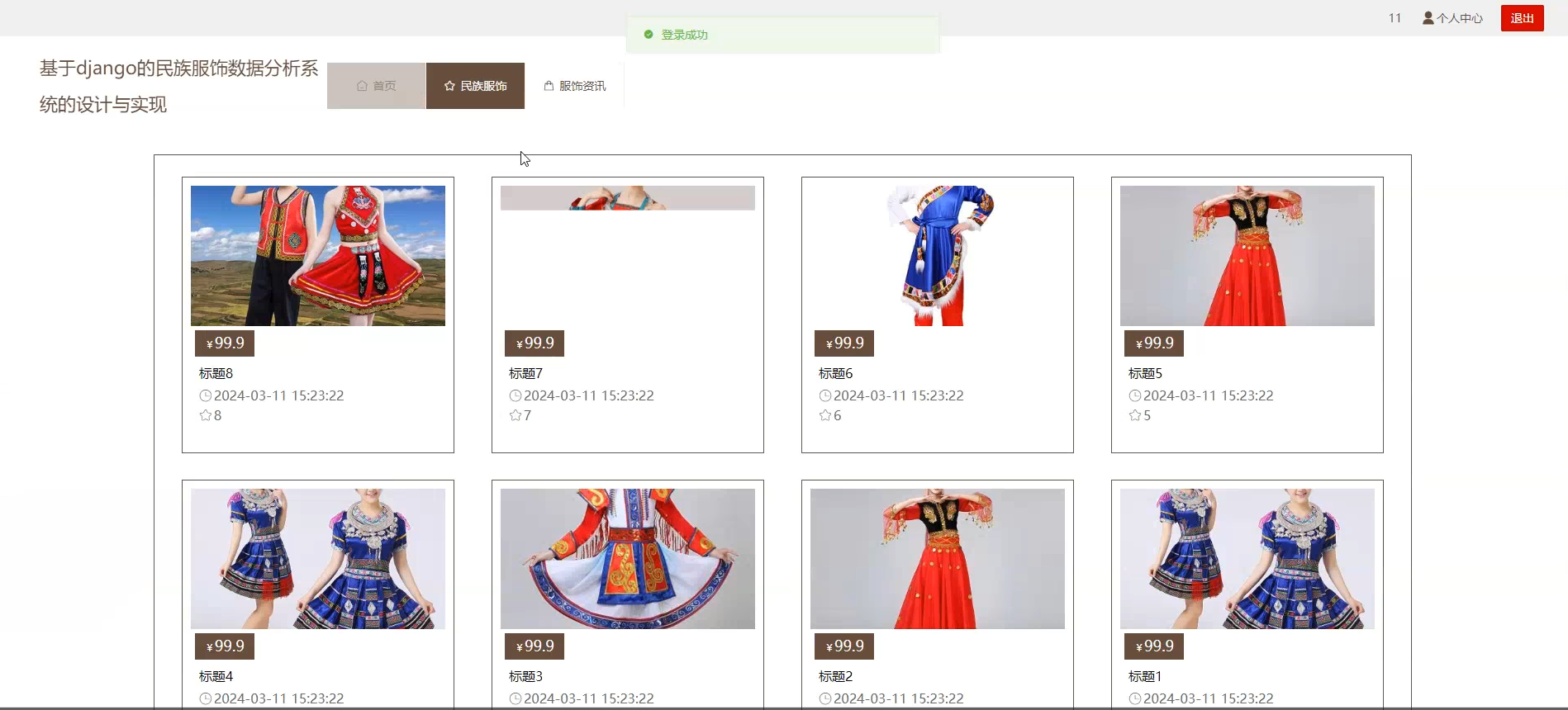
Task: Click the user icon beside 个人中心
Action: [x=1428, y=18]
